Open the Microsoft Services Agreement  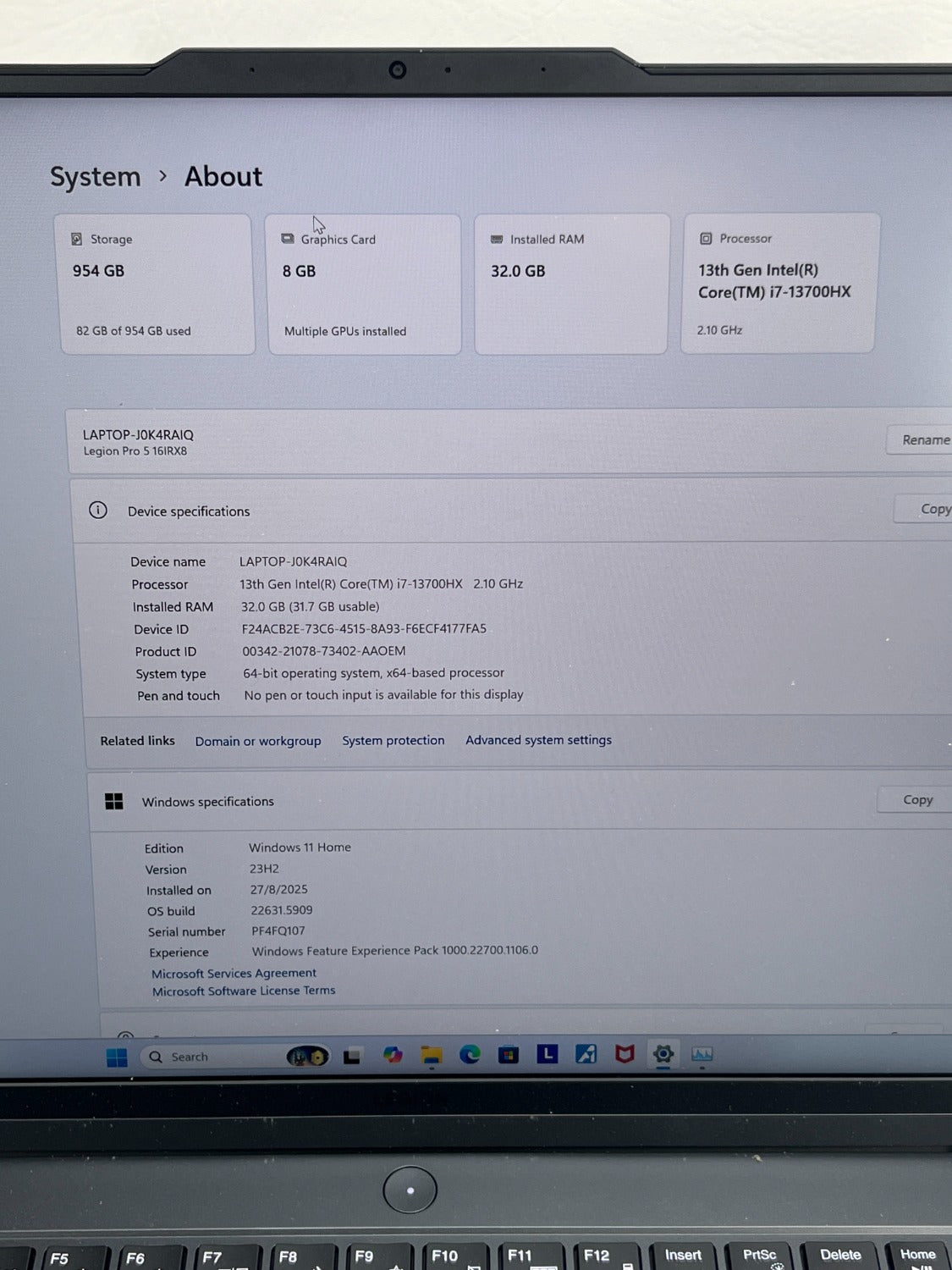click(234, 973)
